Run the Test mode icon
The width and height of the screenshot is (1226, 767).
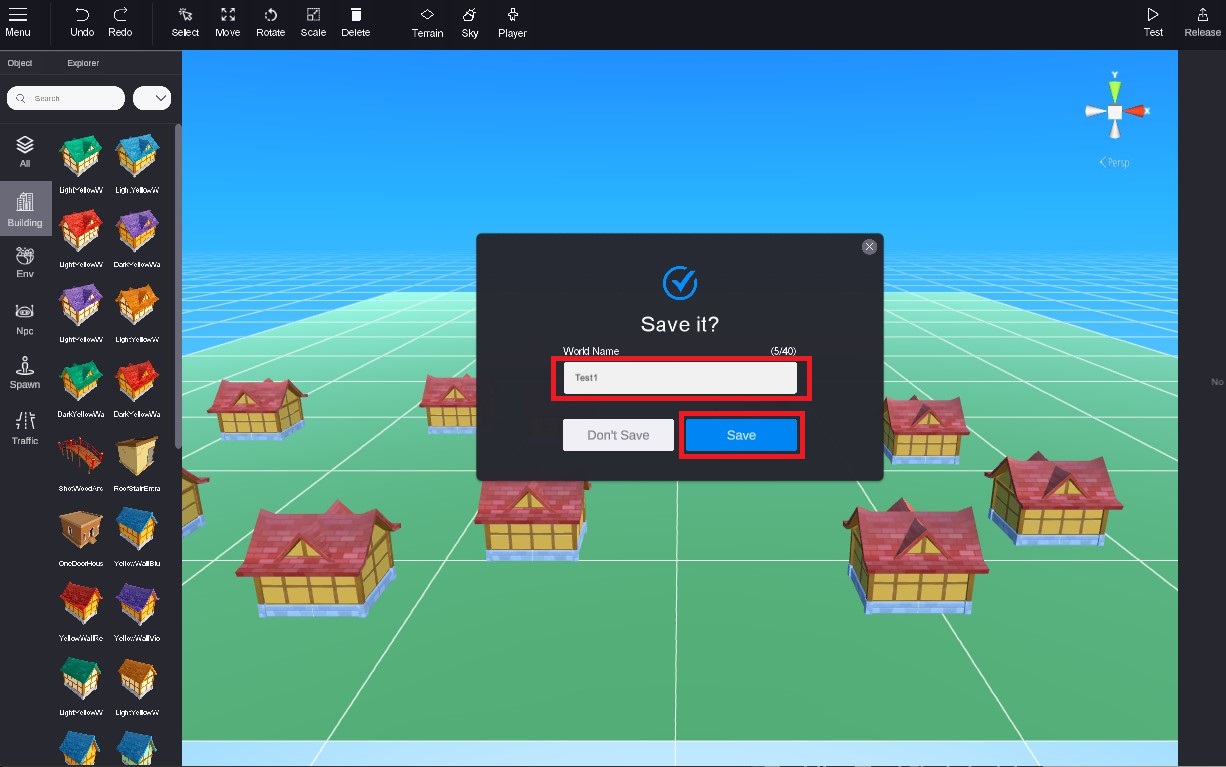click(x=1152, y=22)
